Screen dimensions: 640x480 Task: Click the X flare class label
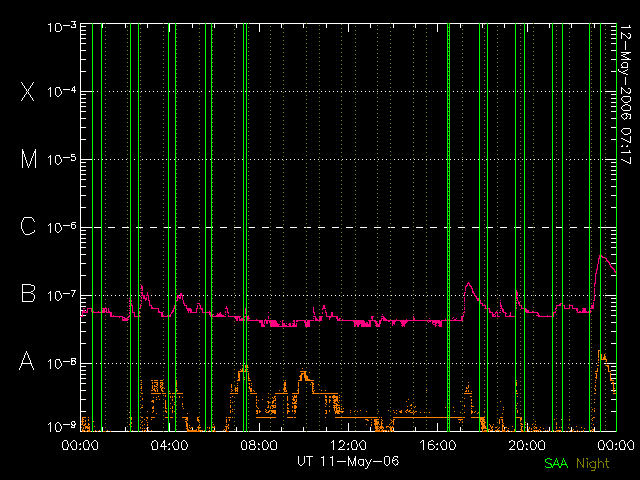(28, 91)
